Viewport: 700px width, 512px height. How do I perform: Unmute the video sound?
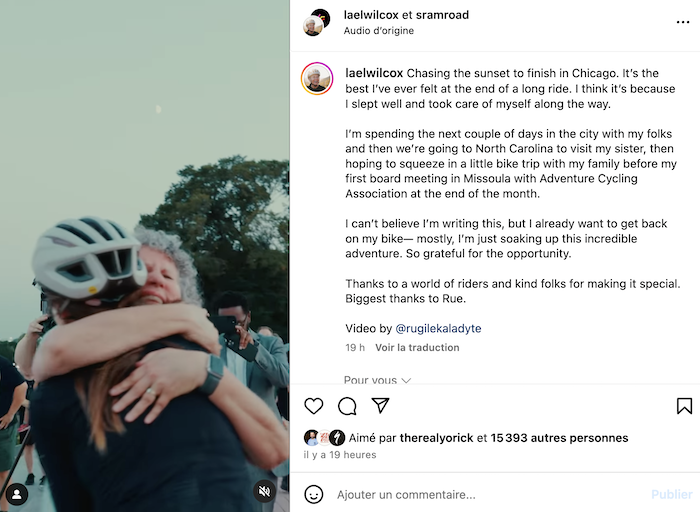pyautogui.click(x=264, y=492)
